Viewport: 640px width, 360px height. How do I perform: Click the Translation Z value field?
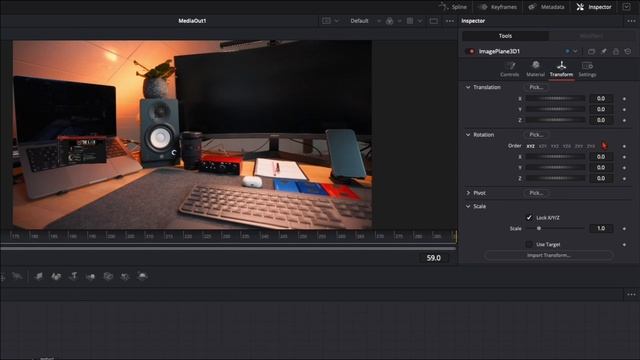[x=601, y=120]
